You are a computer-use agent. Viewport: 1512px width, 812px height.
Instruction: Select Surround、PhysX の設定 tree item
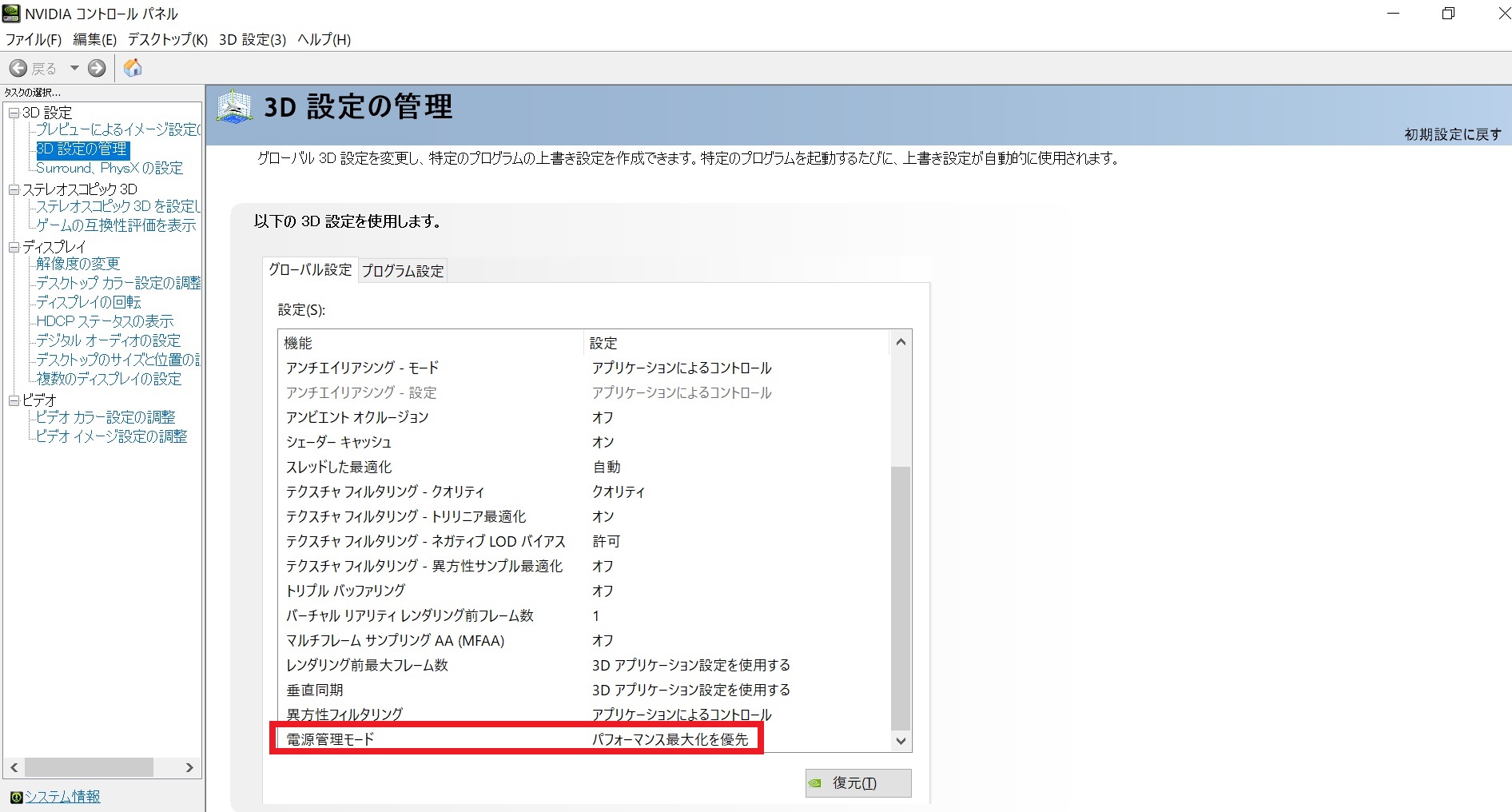(109, 168)
